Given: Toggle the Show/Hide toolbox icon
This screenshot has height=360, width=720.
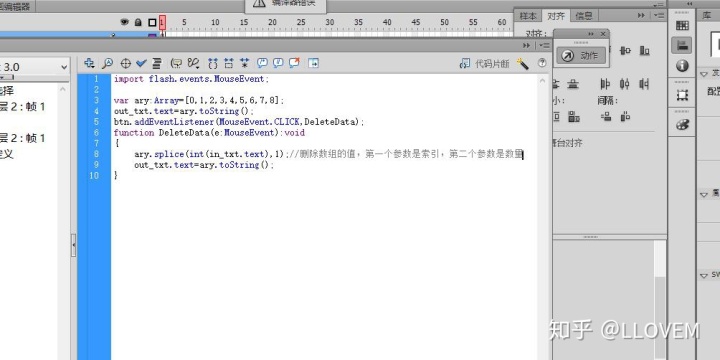Looking at the screenshot, I should coord(313,63).
